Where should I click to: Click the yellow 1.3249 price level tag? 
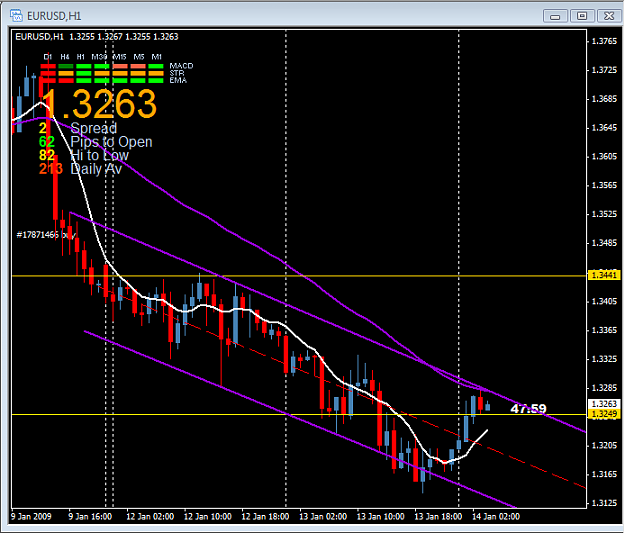604,414
